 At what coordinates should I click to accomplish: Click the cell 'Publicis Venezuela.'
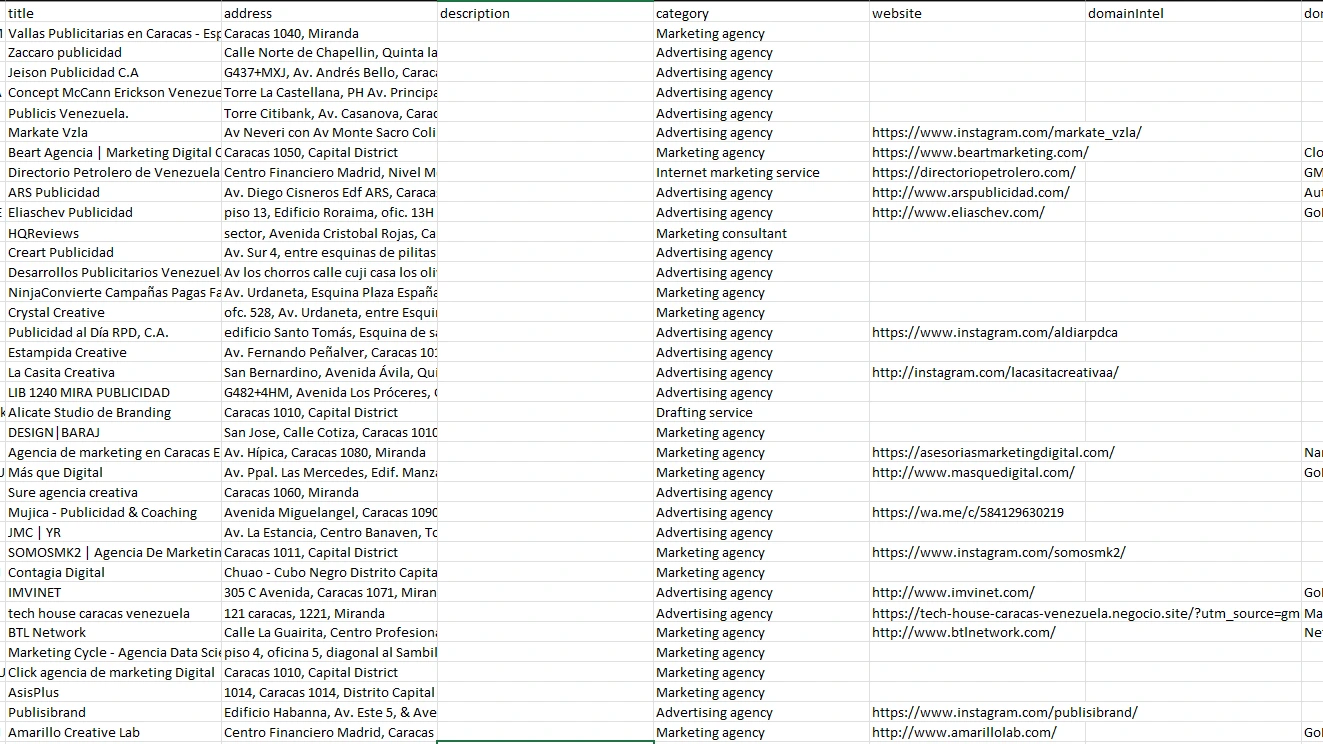pyautogui.click(x=113, y=113)
